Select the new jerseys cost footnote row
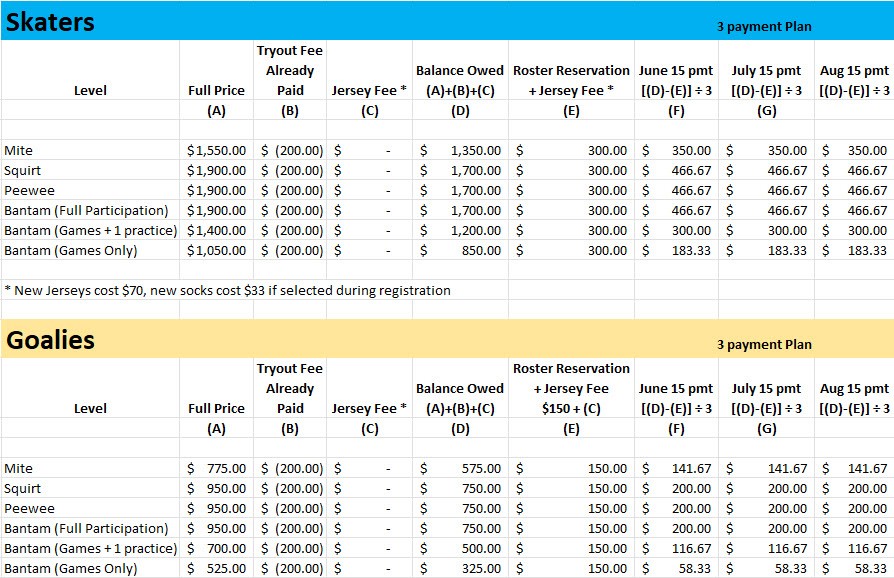This screenshot has height=578, width=894. [228, 291]
